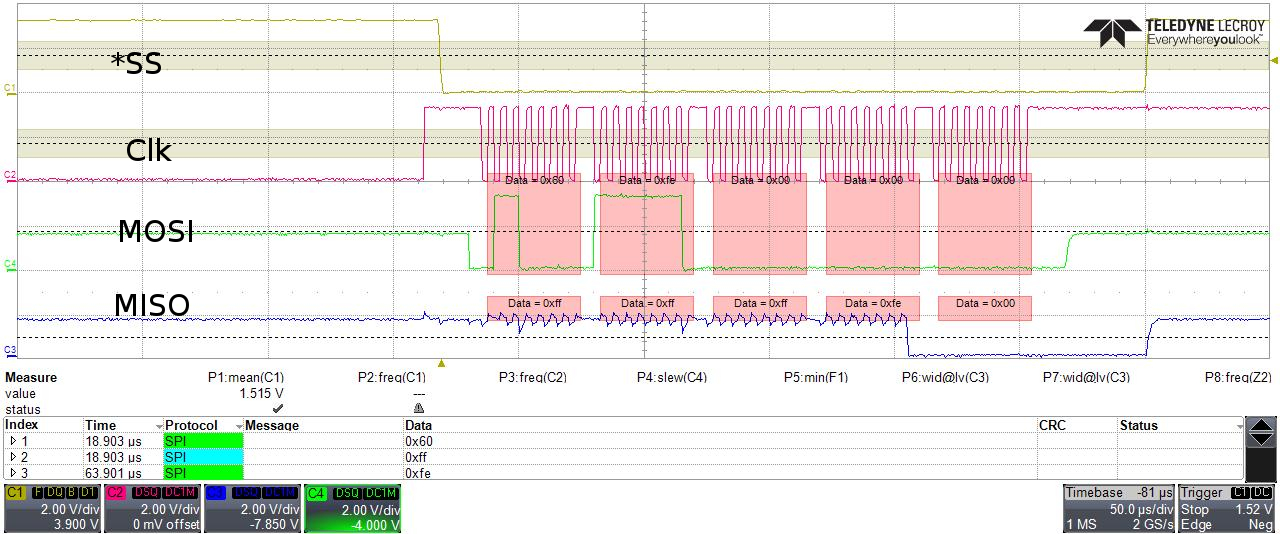Click the P2 status warning icon
The height and width of the screenshot is (534, 1280).
[419, 408]
